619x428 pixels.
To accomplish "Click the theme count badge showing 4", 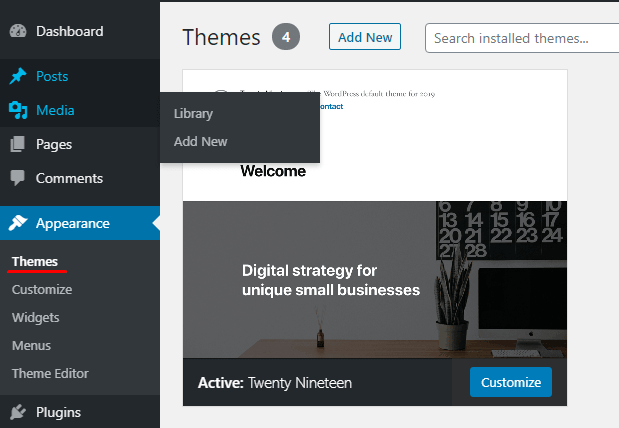I will [x=286, y=37].
